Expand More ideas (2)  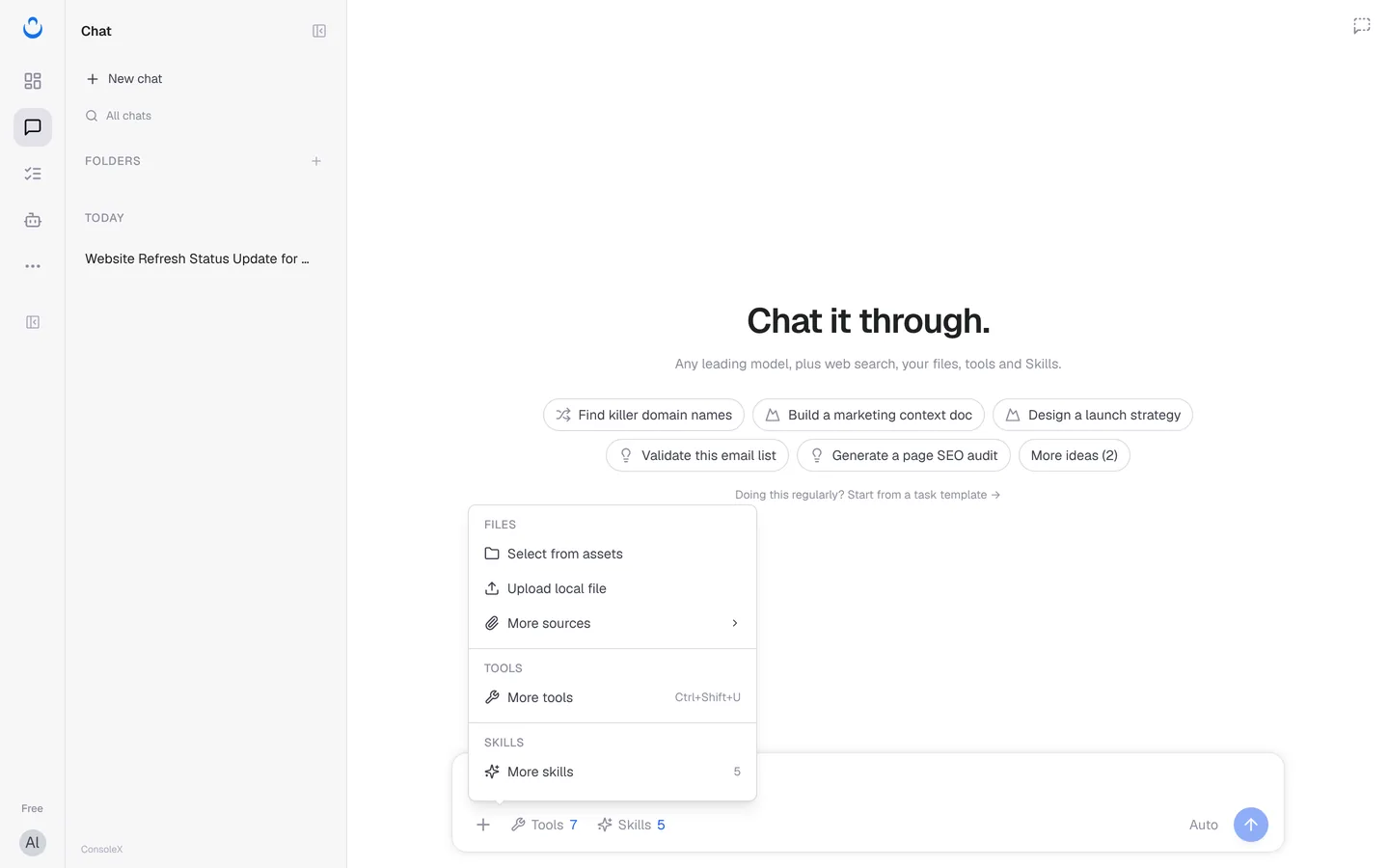coord(1075,455)
